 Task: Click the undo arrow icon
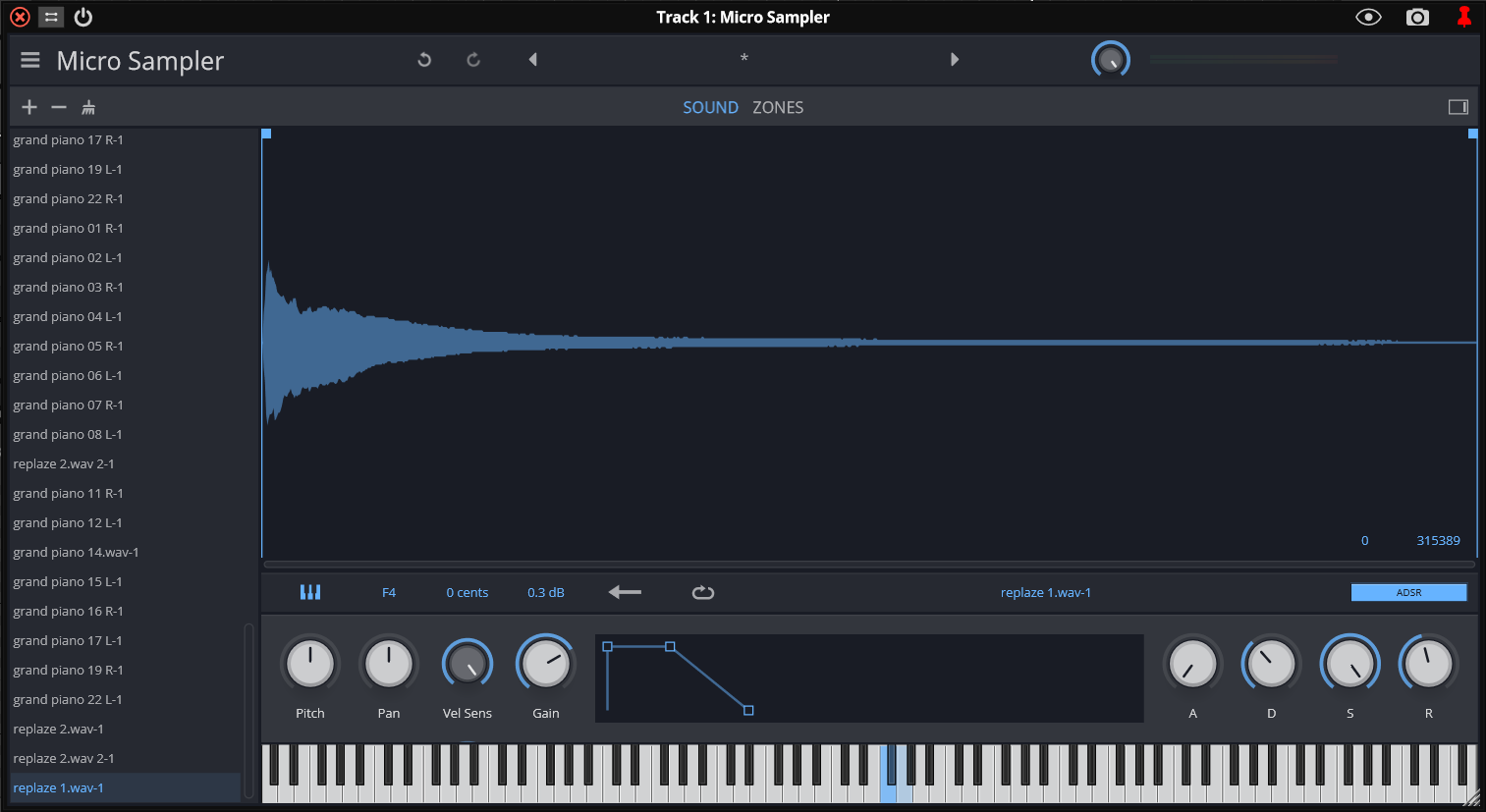point(424,60)
